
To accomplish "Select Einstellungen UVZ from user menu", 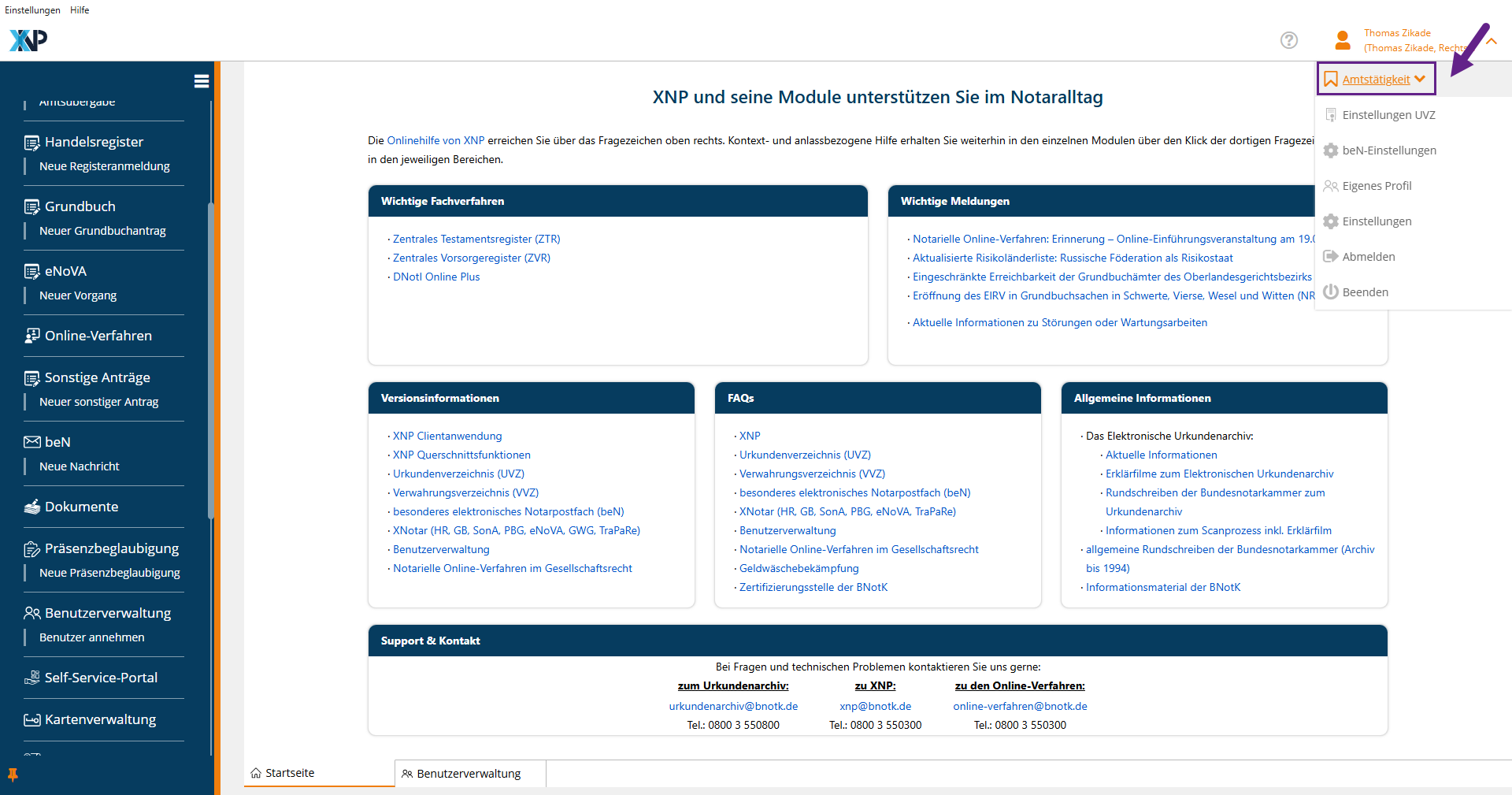I will [1388, 115].
